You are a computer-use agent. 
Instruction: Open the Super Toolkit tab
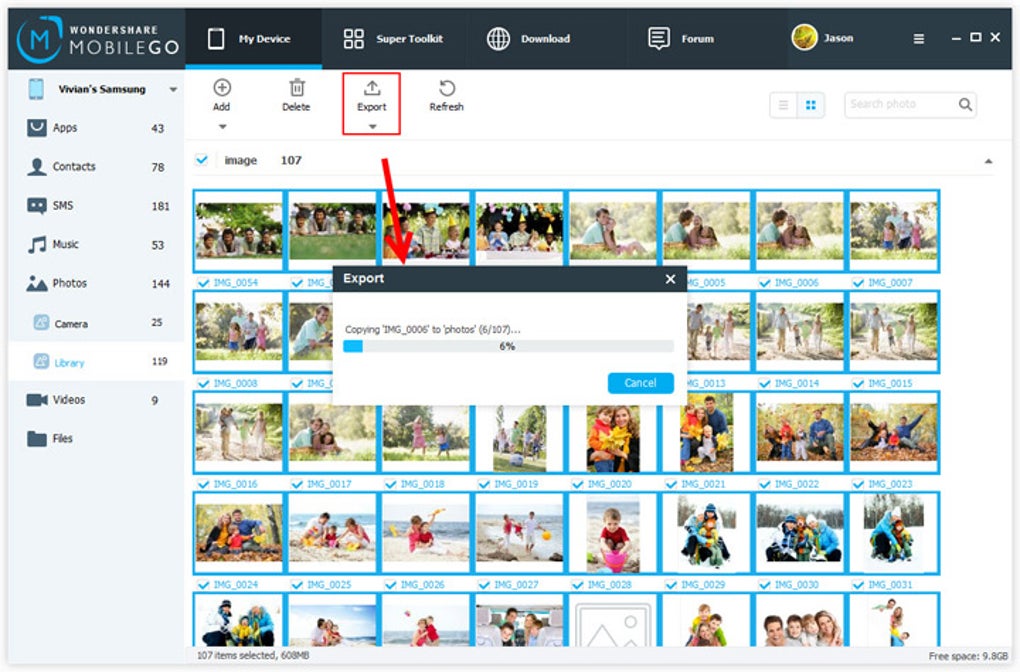tap(393, 39)
